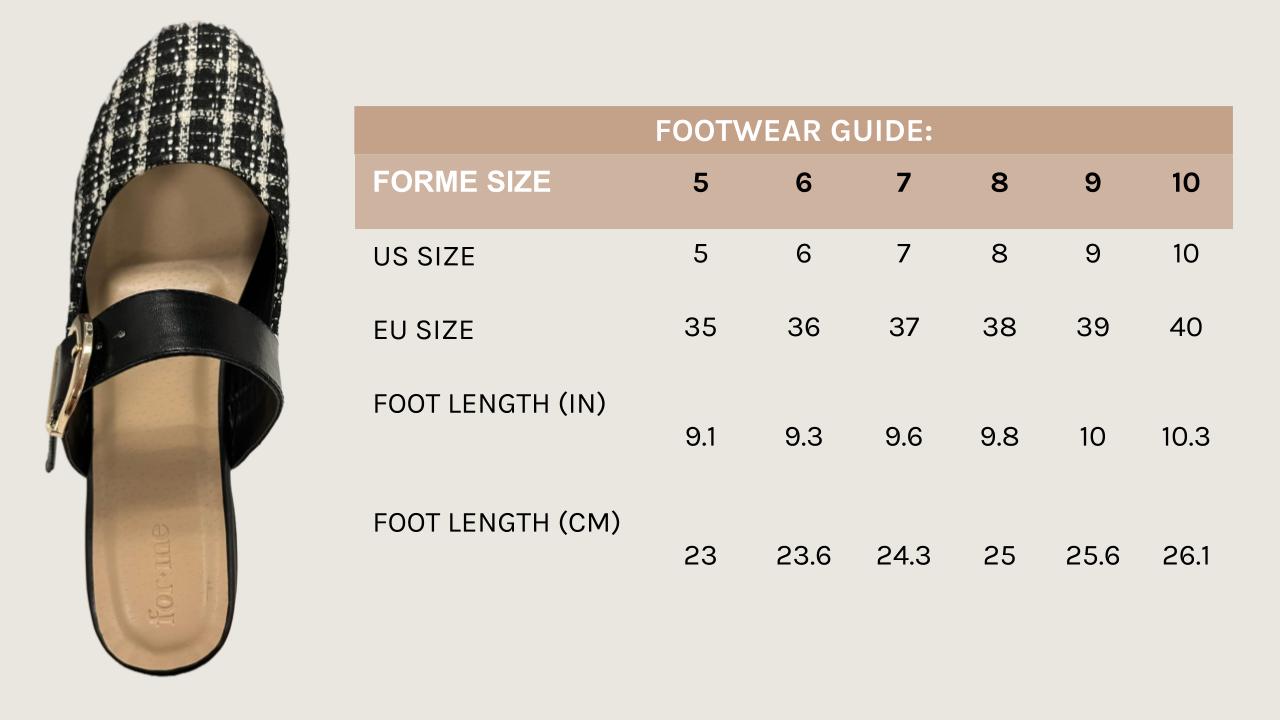The width and height of the screenshot is (1280, 720).
Task: Select Forme size 5 column header
Action: pos(700,183)
